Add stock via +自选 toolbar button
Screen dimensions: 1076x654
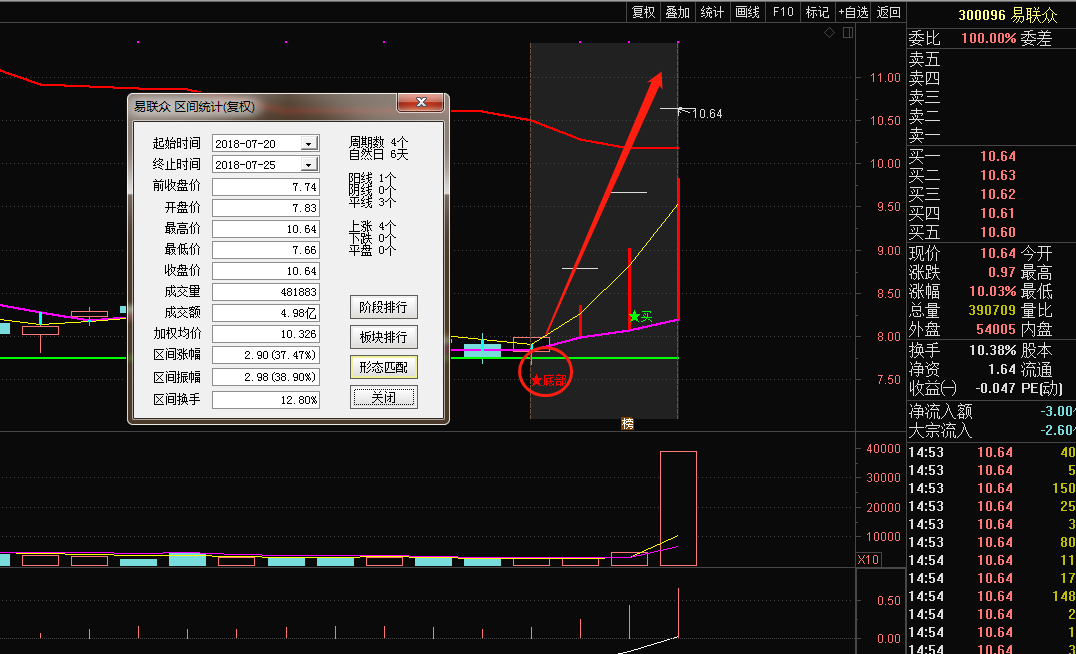click(852, 12)
